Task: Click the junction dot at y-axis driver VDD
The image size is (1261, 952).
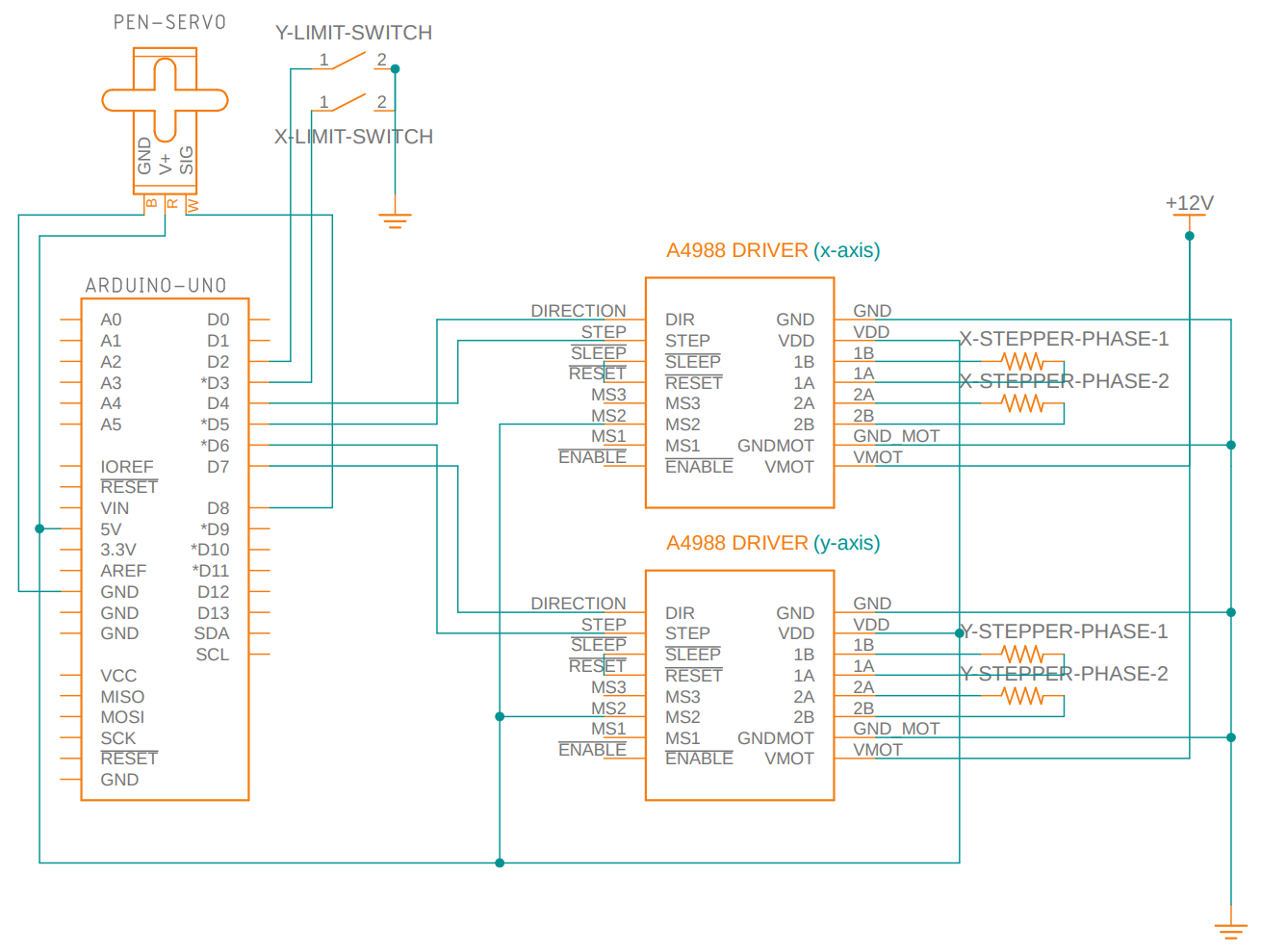Action: point(960,632)
